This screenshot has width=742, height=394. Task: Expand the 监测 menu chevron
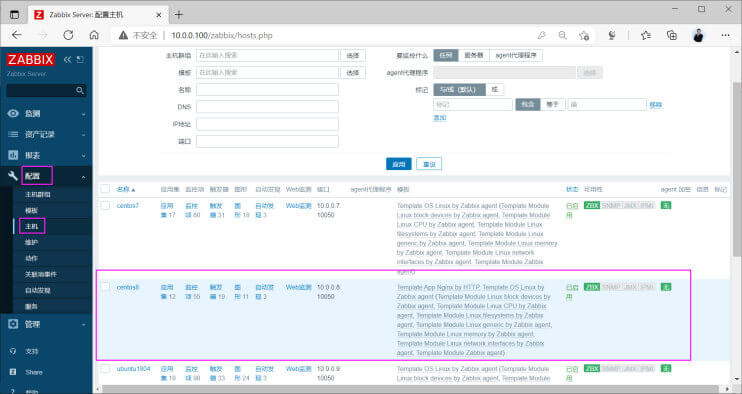[x=84, y=114]
